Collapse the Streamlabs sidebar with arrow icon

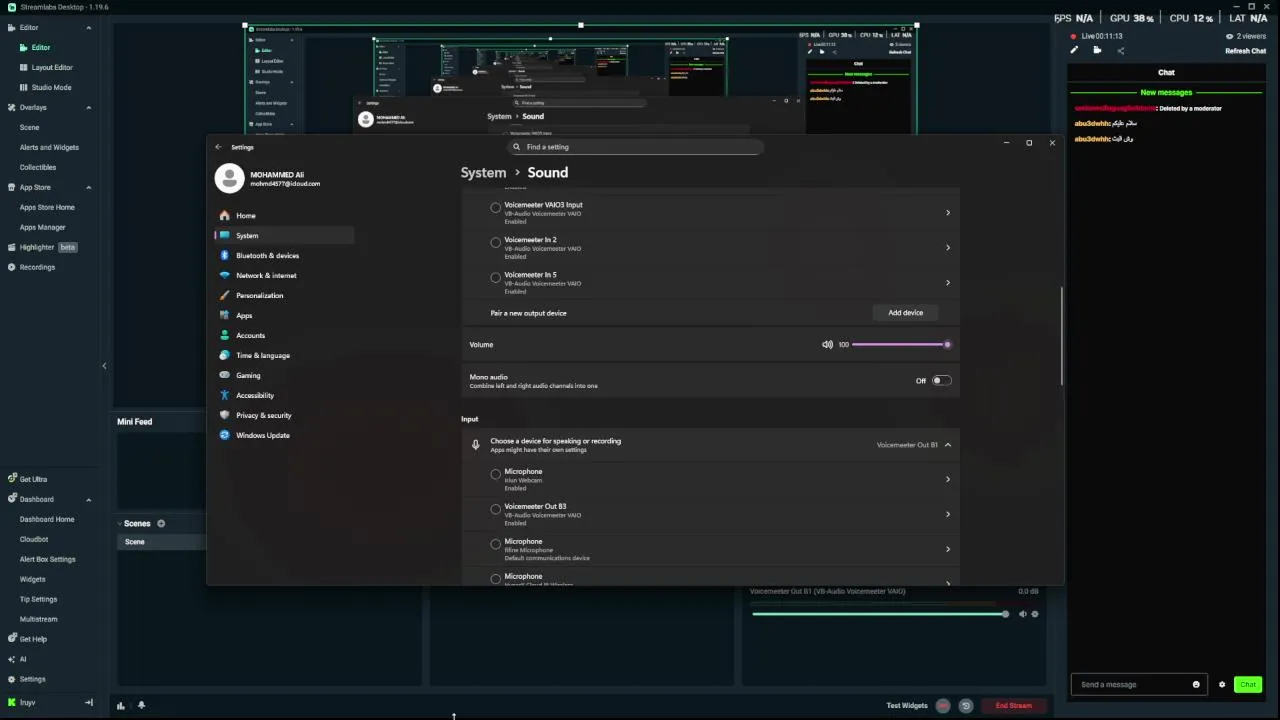tap(89, 702)
